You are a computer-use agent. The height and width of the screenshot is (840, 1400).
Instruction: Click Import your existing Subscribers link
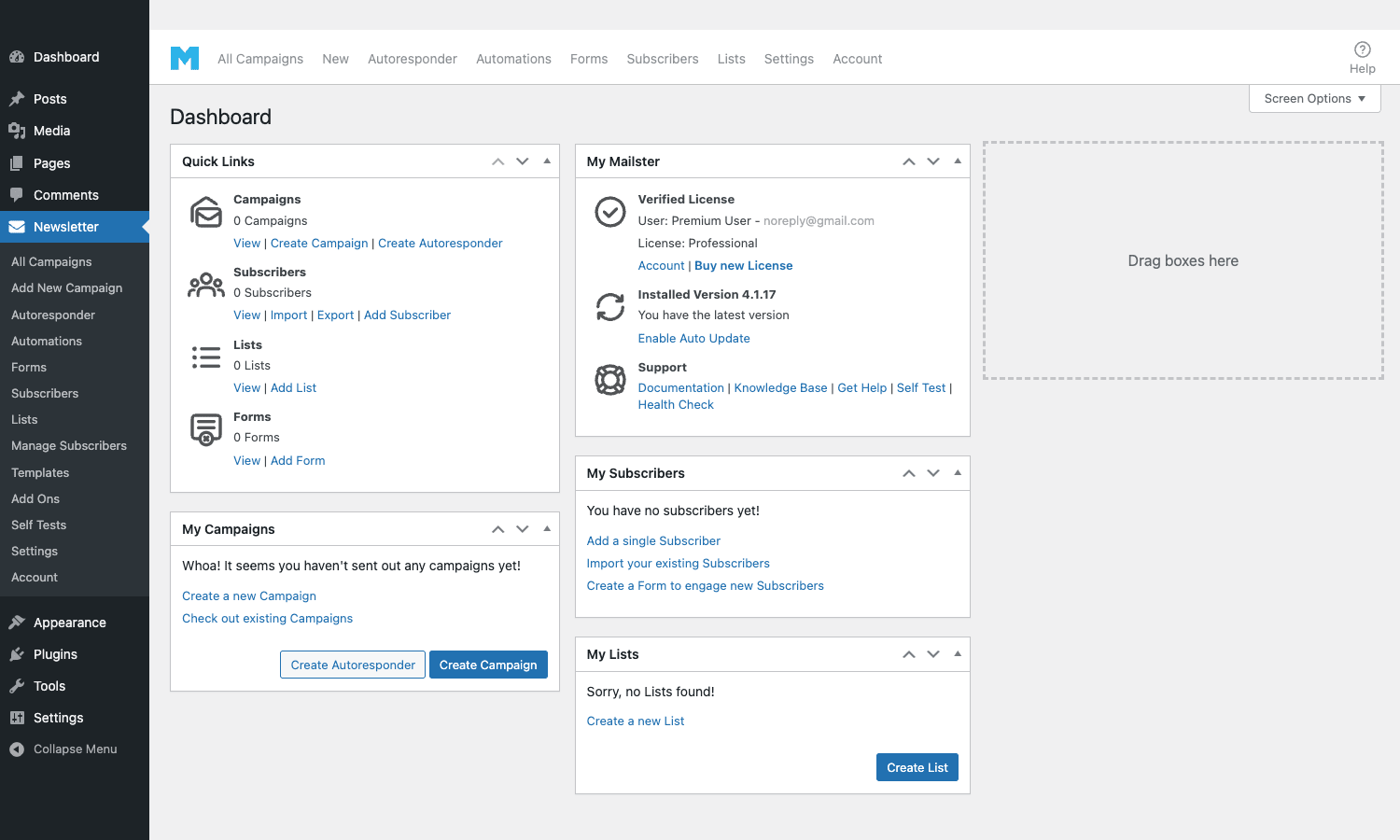tap(679, 564)
